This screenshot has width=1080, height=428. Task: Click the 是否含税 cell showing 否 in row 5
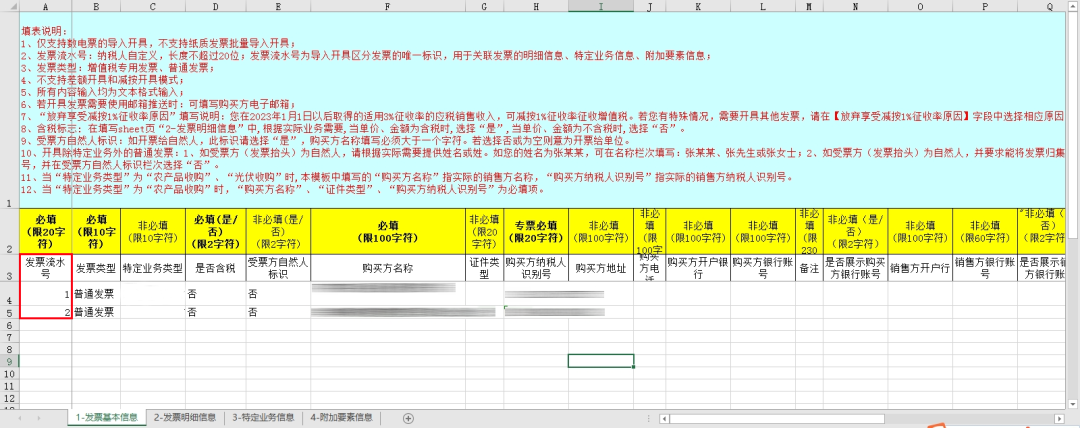coord(212,312)
